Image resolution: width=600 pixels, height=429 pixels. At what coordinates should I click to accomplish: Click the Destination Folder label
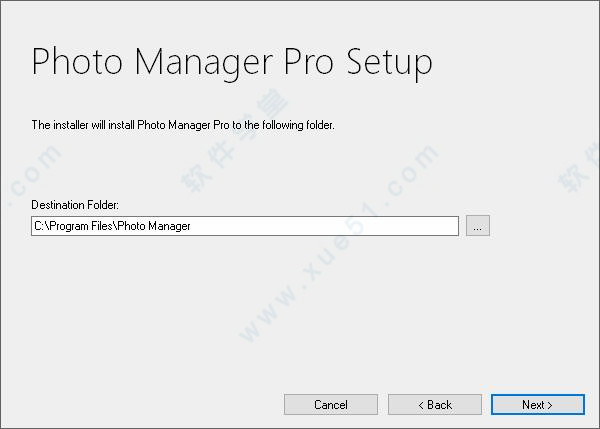click(75, 205)
